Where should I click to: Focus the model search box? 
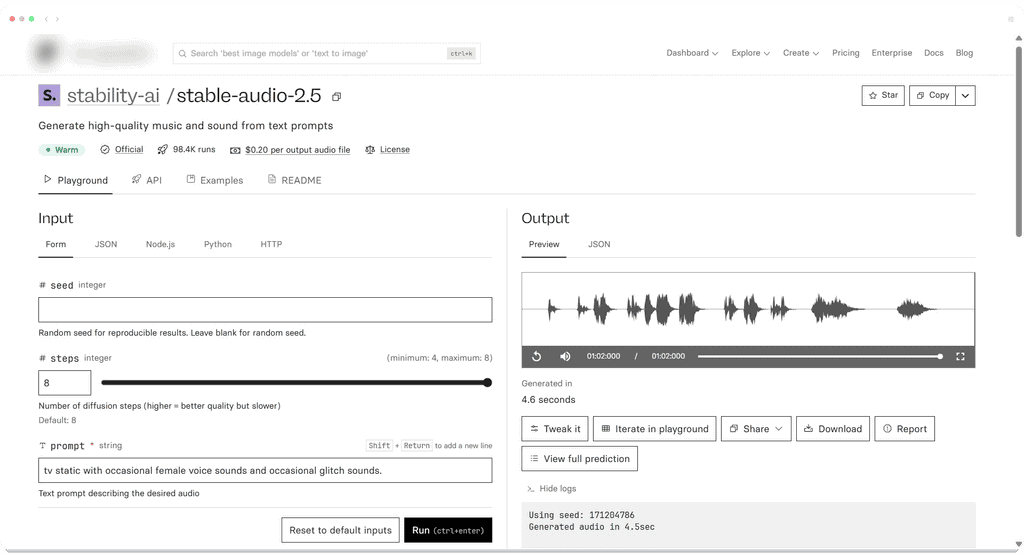[327, 54]
